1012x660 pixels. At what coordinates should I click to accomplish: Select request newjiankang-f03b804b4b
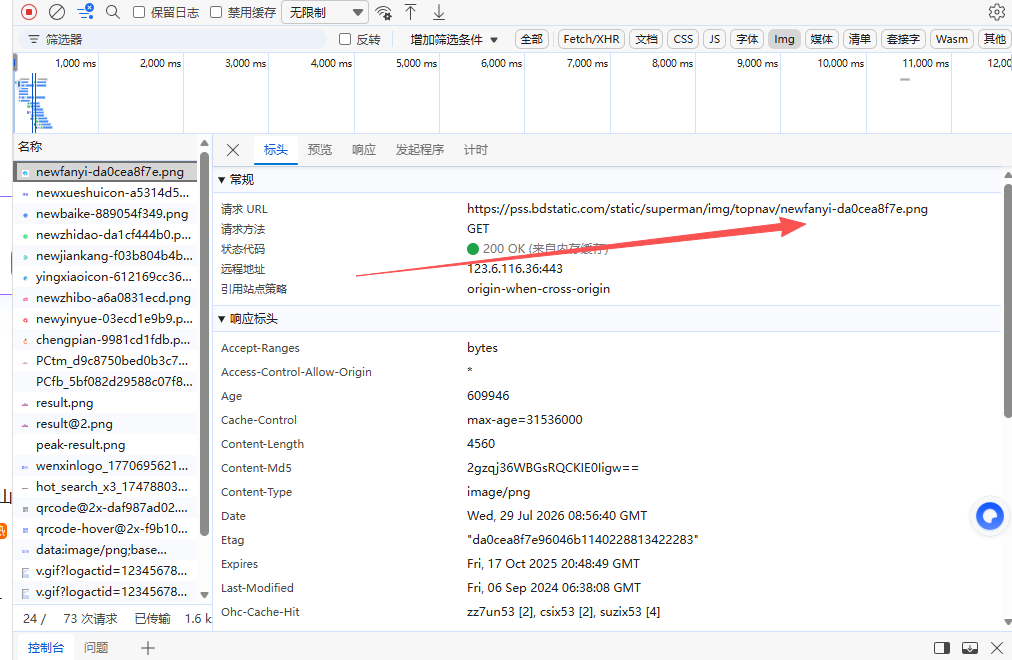coord(105,255)
